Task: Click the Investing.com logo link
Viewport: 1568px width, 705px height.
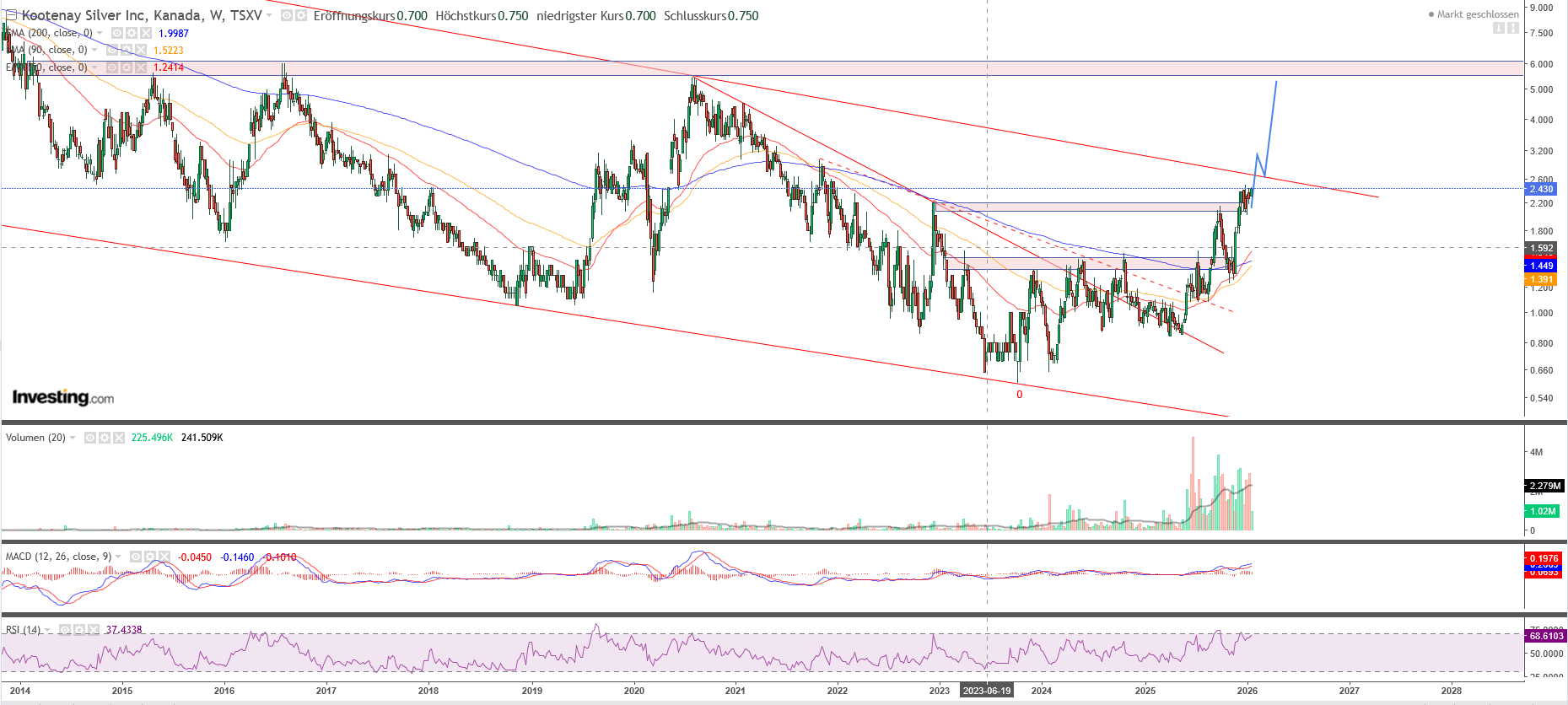Action: pos(63,397)
